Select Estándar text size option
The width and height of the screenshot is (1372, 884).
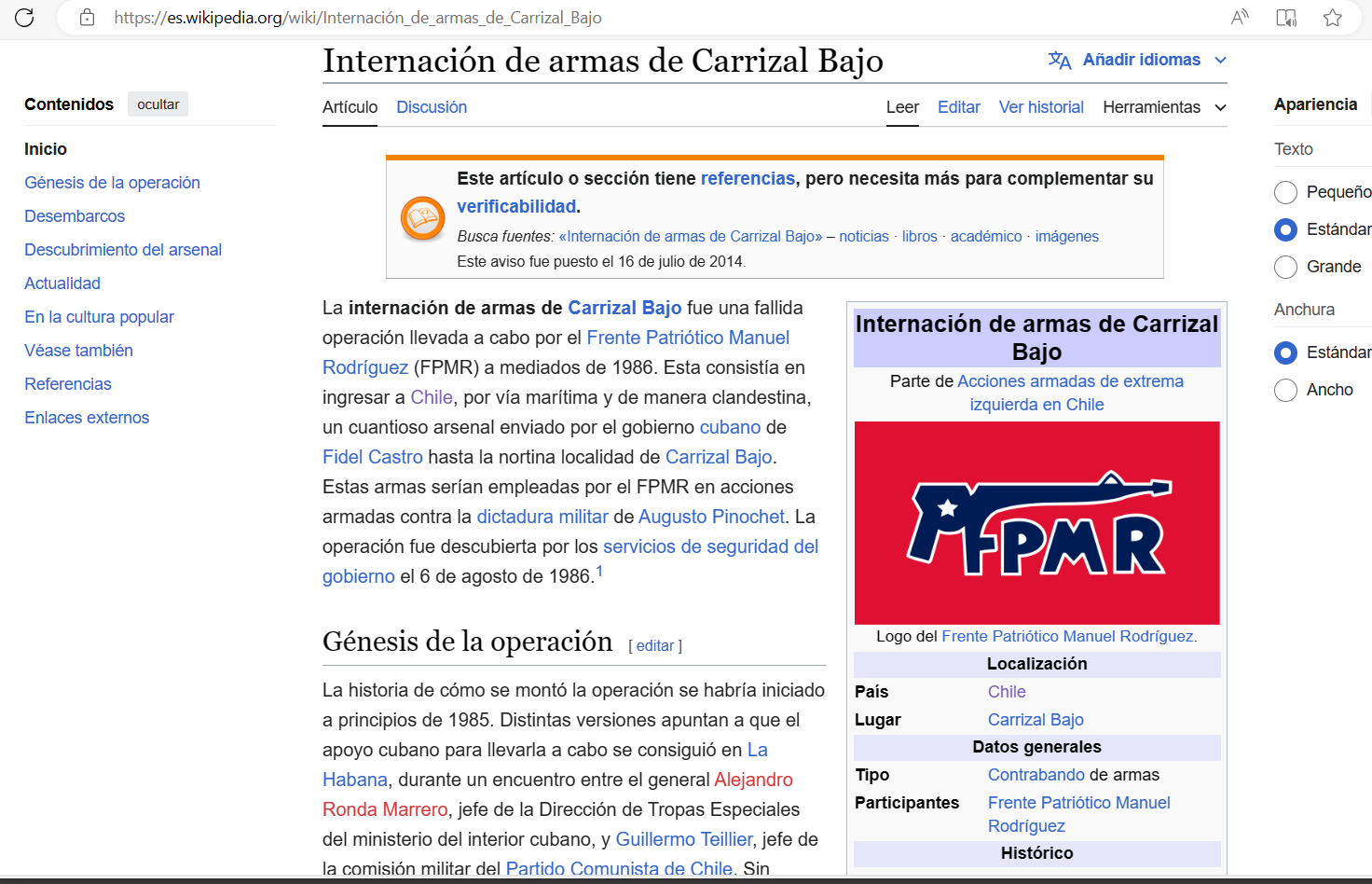1285,229
